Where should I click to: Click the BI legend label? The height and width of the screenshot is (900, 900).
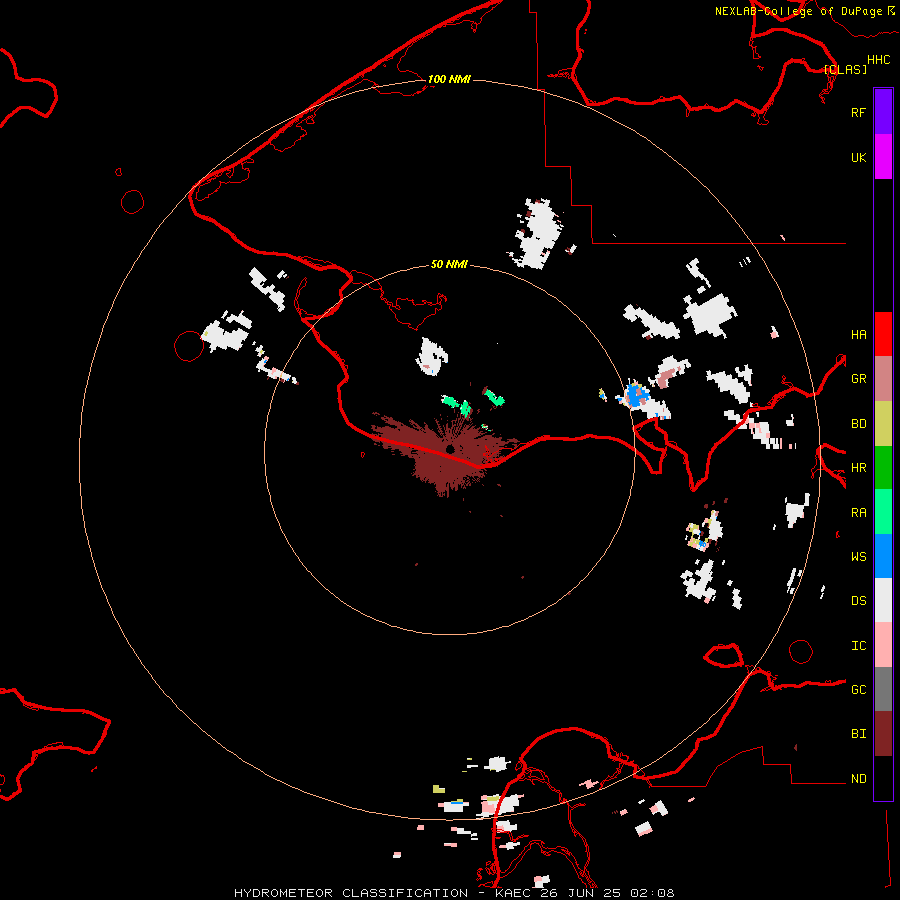click(858, 734)
